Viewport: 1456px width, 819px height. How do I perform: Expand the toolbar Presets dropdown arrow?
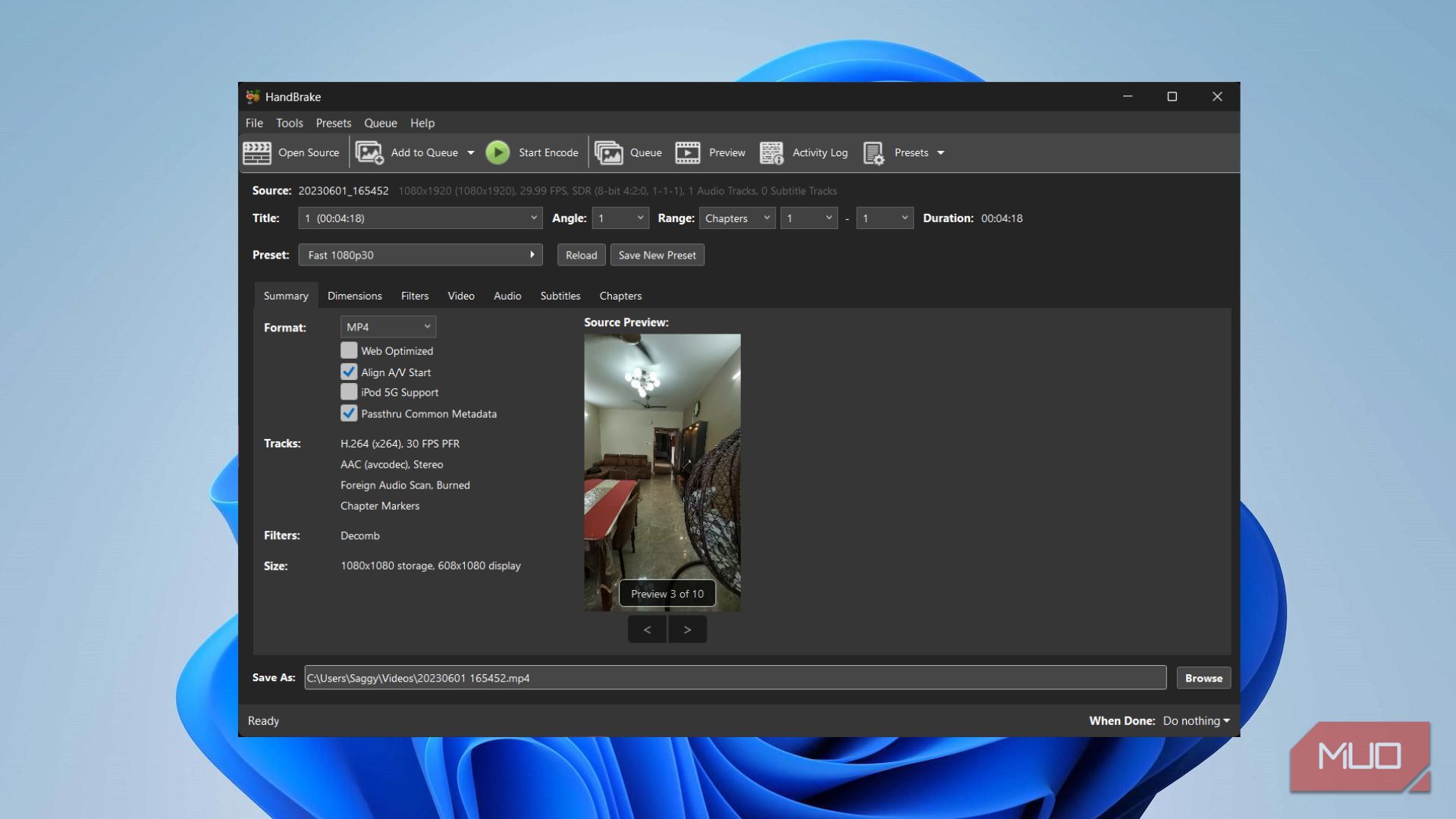click(x=940, y=152)
